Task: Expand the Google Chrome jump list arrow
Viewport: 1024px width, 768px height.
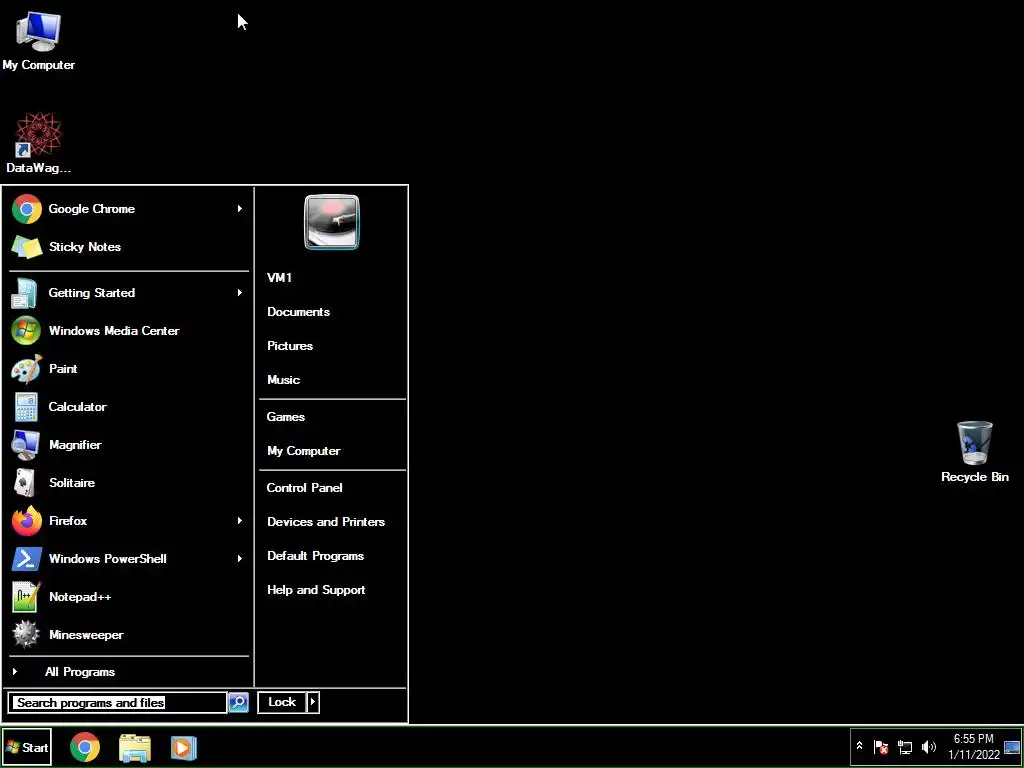Action: 240,209
